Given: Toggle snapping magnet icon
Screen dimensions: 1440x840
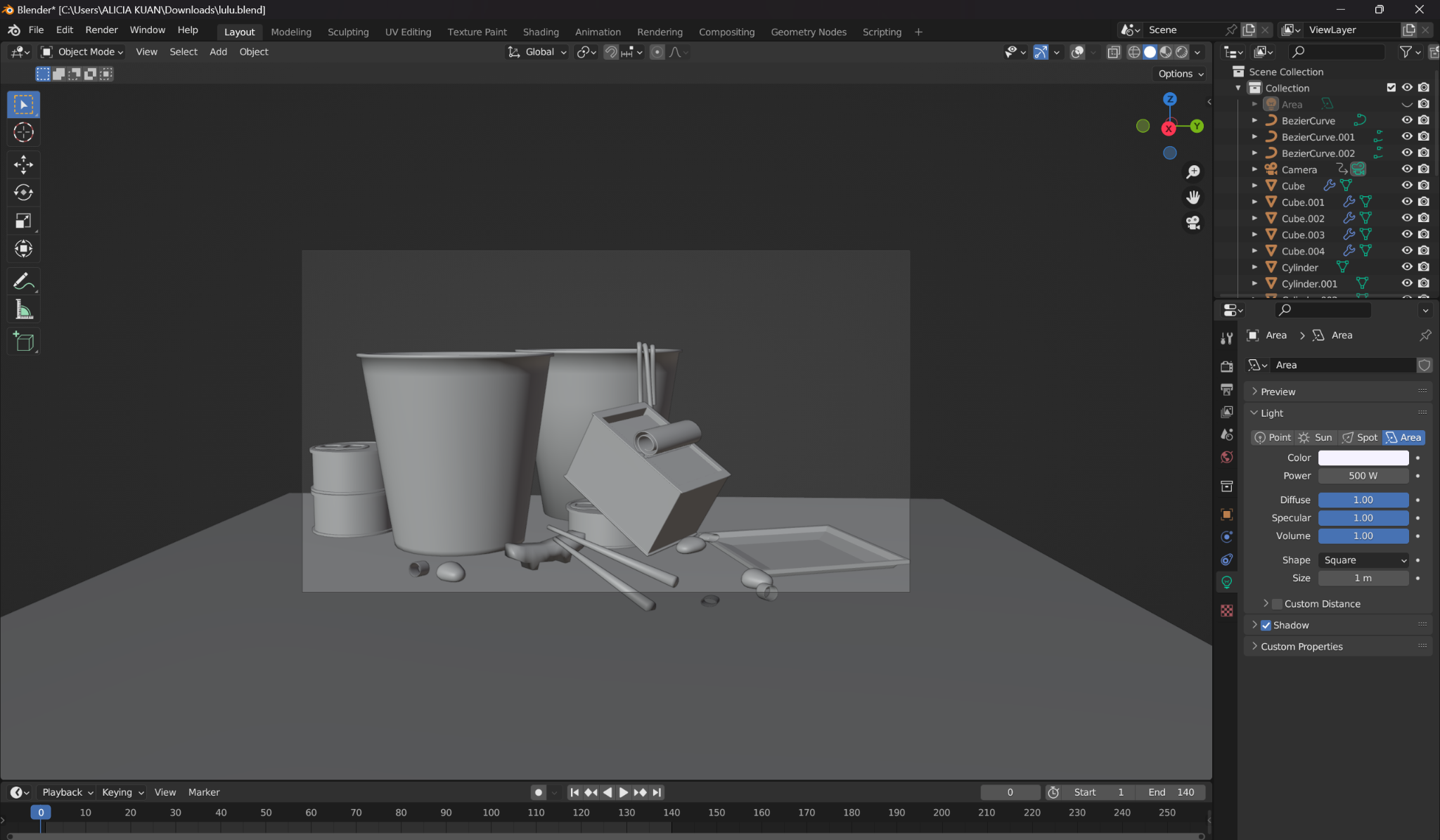Looking at the screenshot, I should 611,52.
